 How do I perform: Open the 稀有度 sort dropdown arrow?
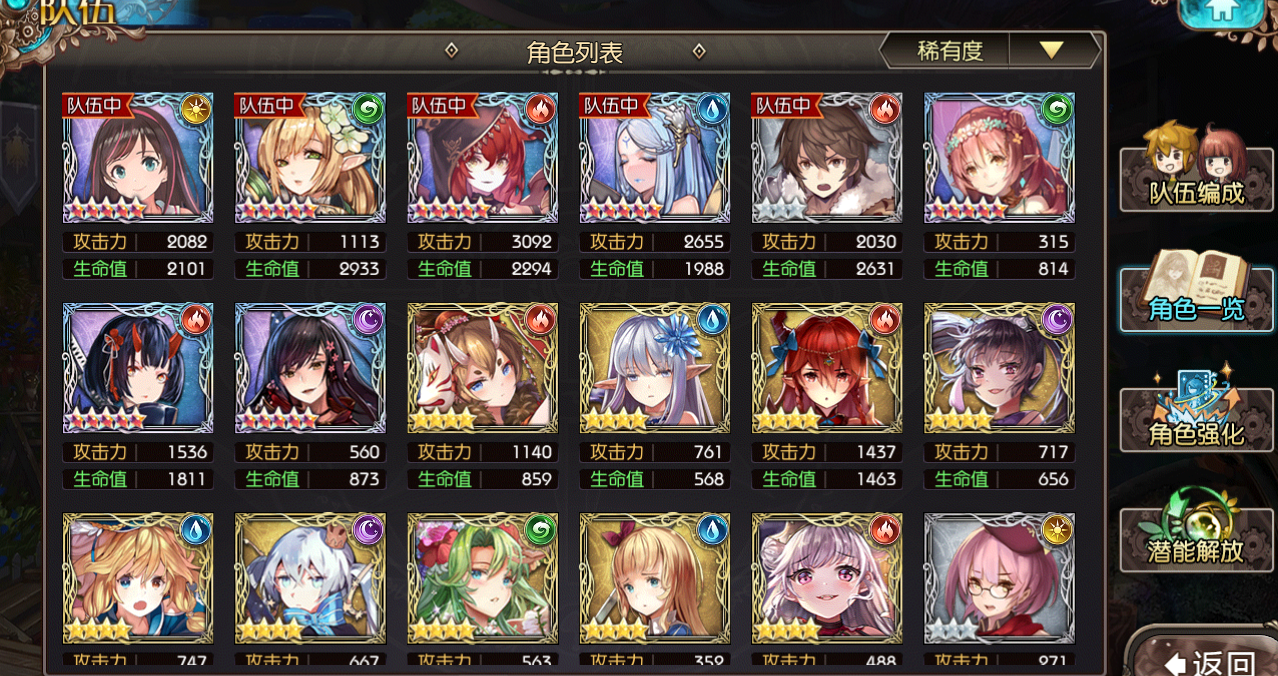[x=1051, y=50]
